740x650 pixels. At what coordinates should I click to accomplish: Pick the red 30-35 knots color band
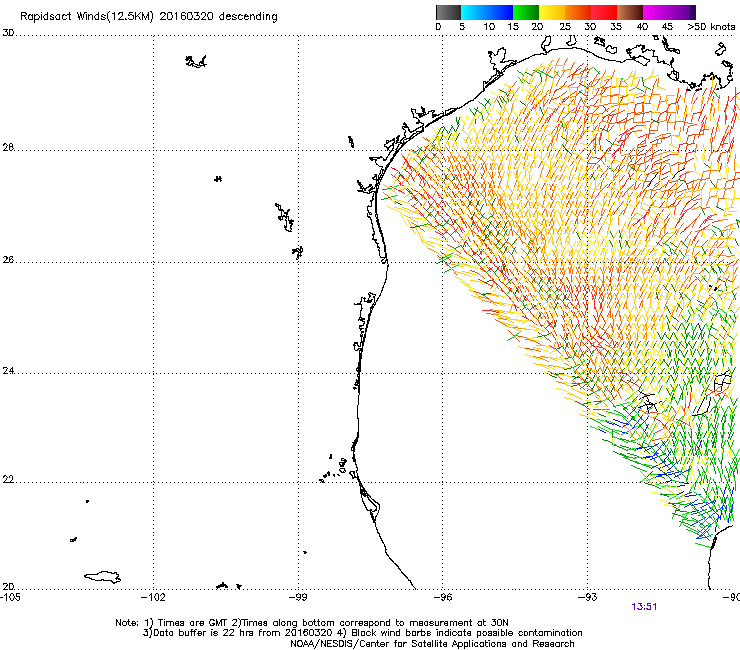click(x=604, y=12)
